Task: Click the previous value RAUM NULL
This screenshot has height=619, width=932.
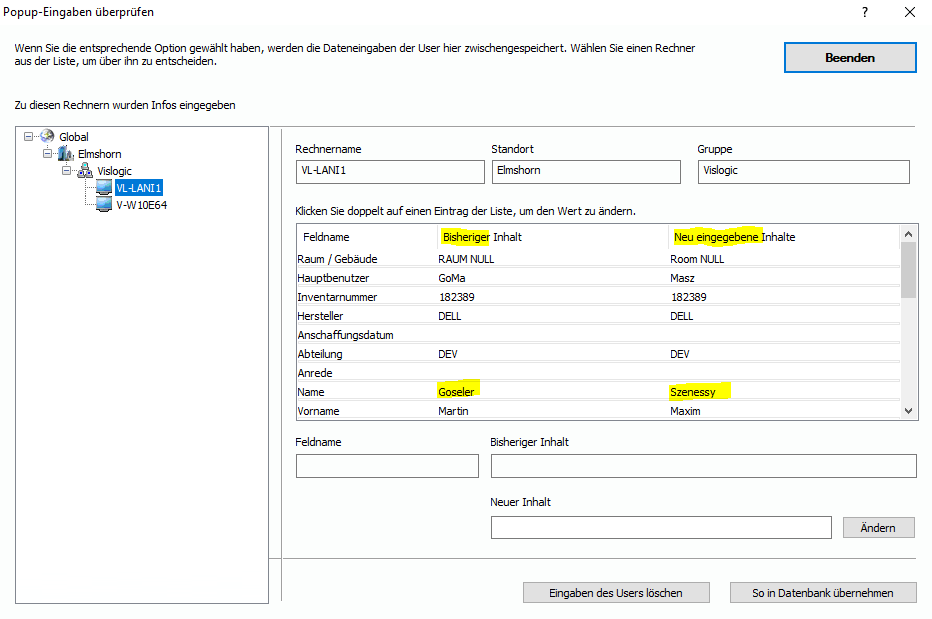Action: click(x=466, y=259)
